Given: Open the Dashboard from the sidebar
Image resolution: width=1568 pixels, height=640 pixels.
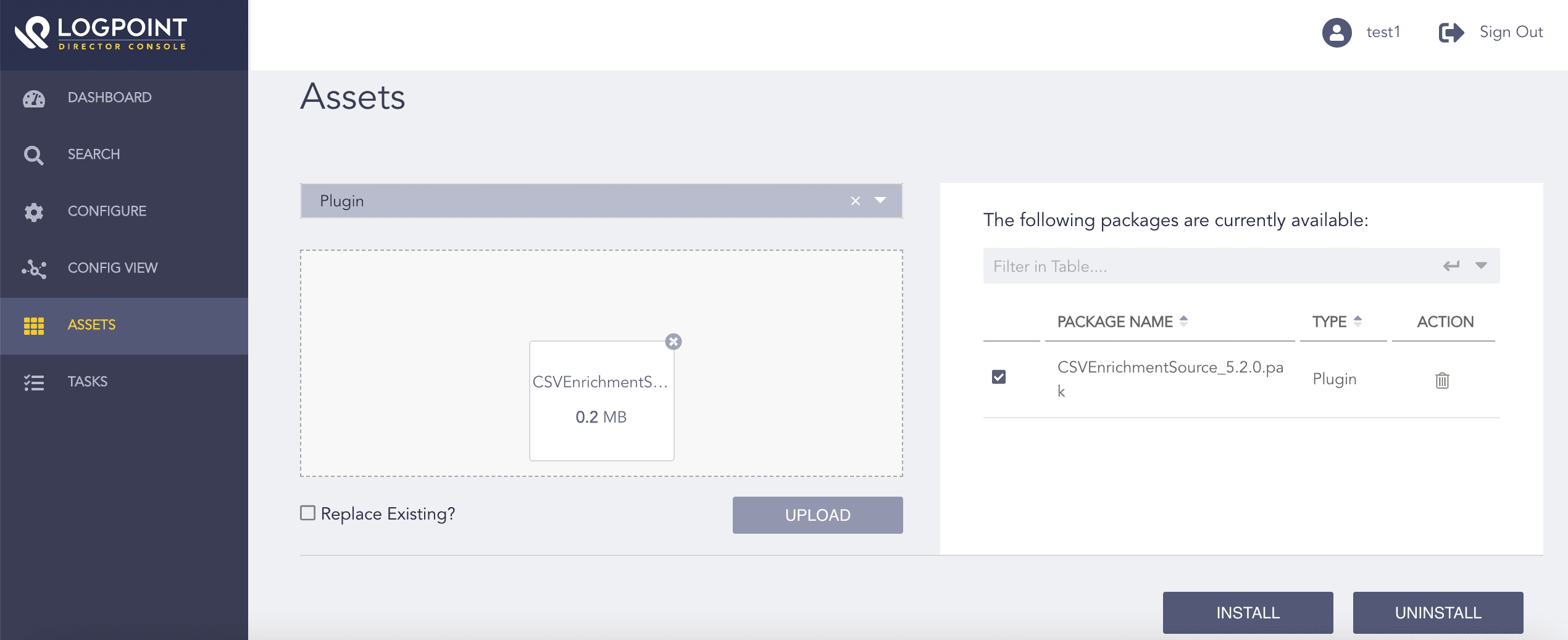Looking at the screenshot, I should (34, 97).
